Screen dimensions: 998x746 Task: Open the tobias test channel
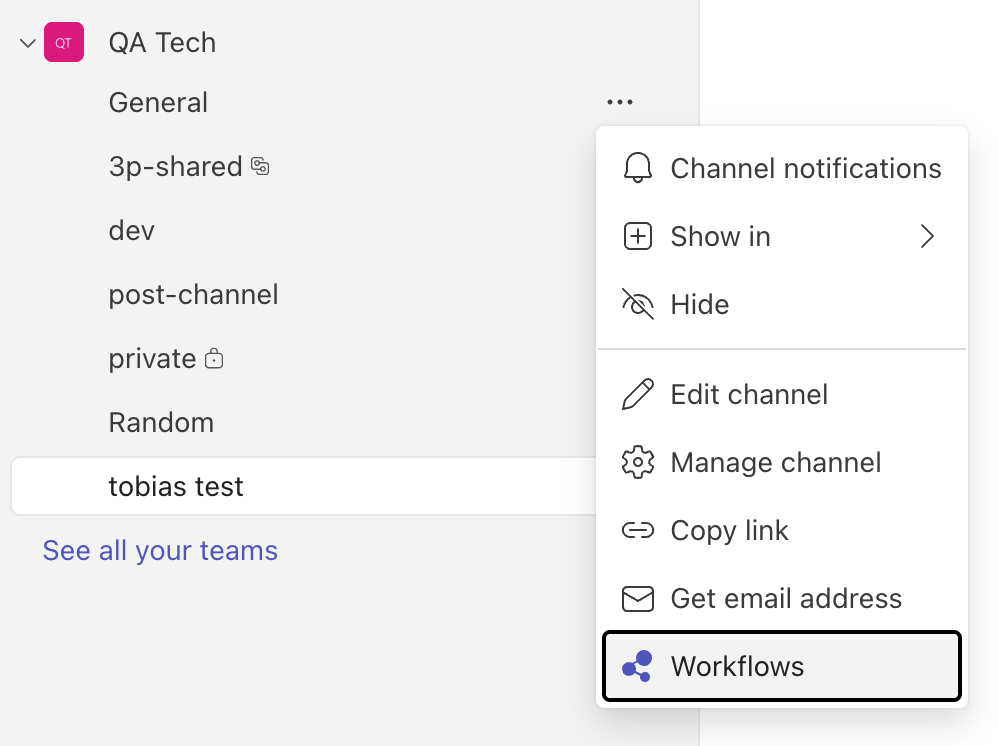click(176, 486)
